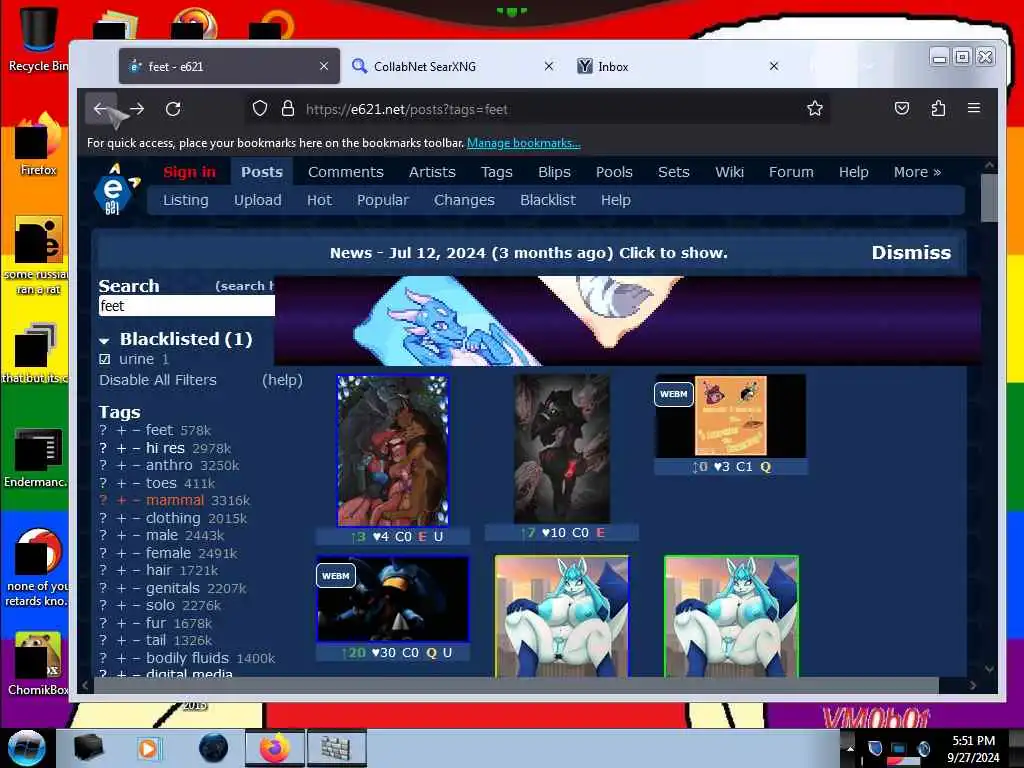1024x768 pixels.
Task: Open the dark globe taskbar icon
Action: pos(214,748)
